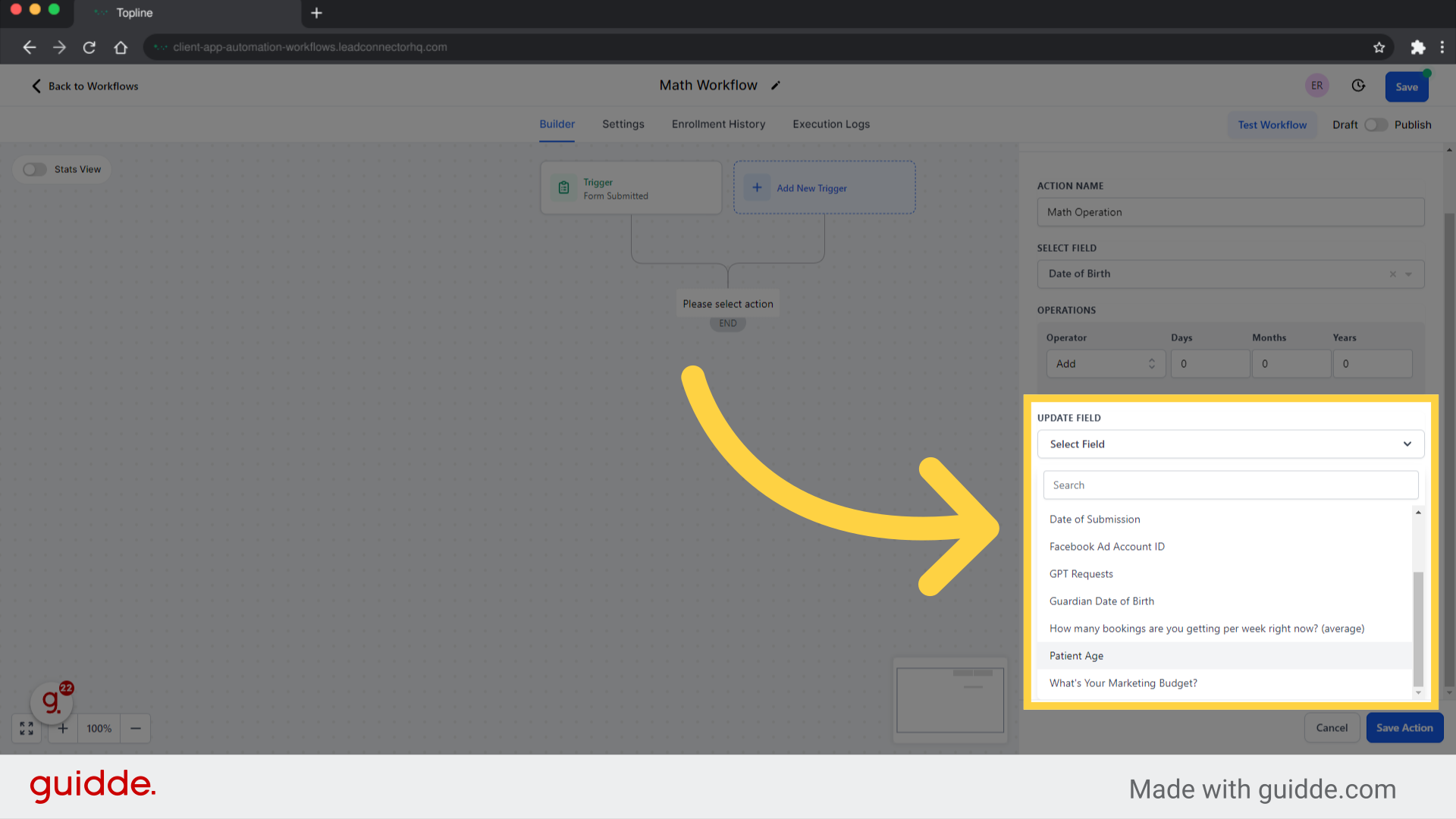
Task: Toggle the Draft/Publish switch
Action: (x=1376, y=125)
